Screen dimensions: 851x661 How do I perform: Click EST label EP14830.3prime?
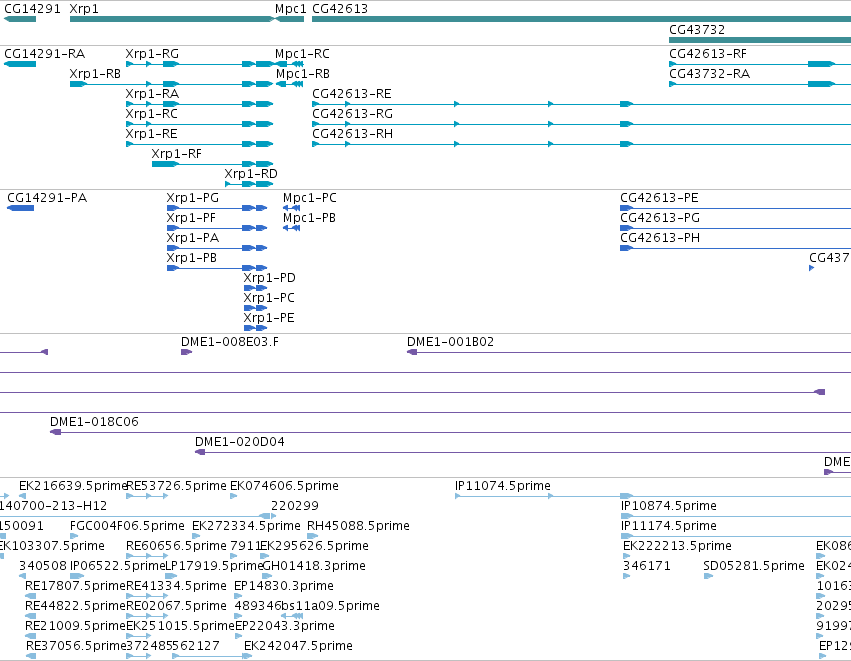[x=284, y=587]
